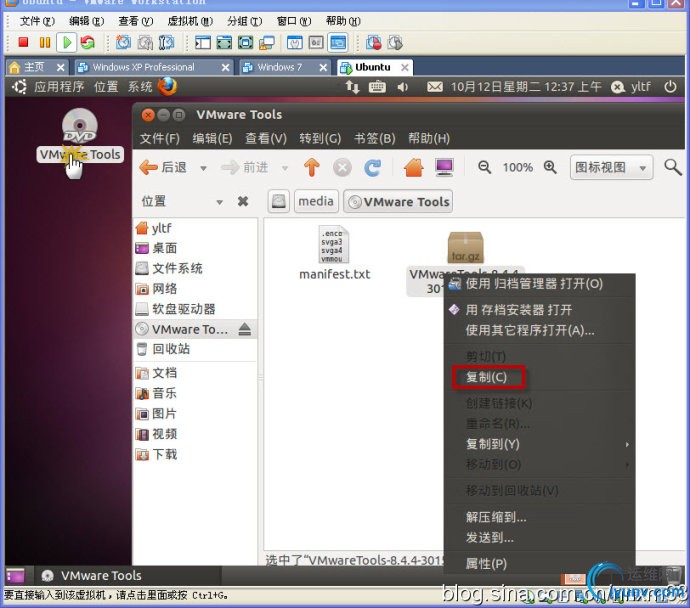Close the sidebar with the X
This screenshot has width=690, height=608.
pyautogui.click(x=243, y=201)
